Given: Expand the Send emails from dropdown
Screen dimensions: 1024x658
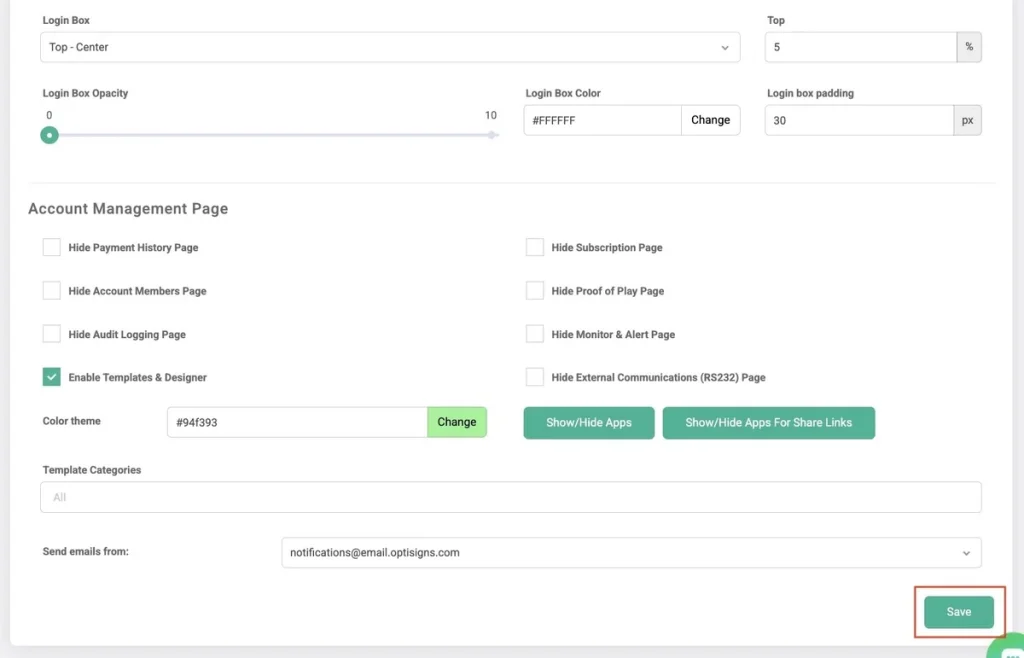Looking at the screenshot, I should [631, 552].
